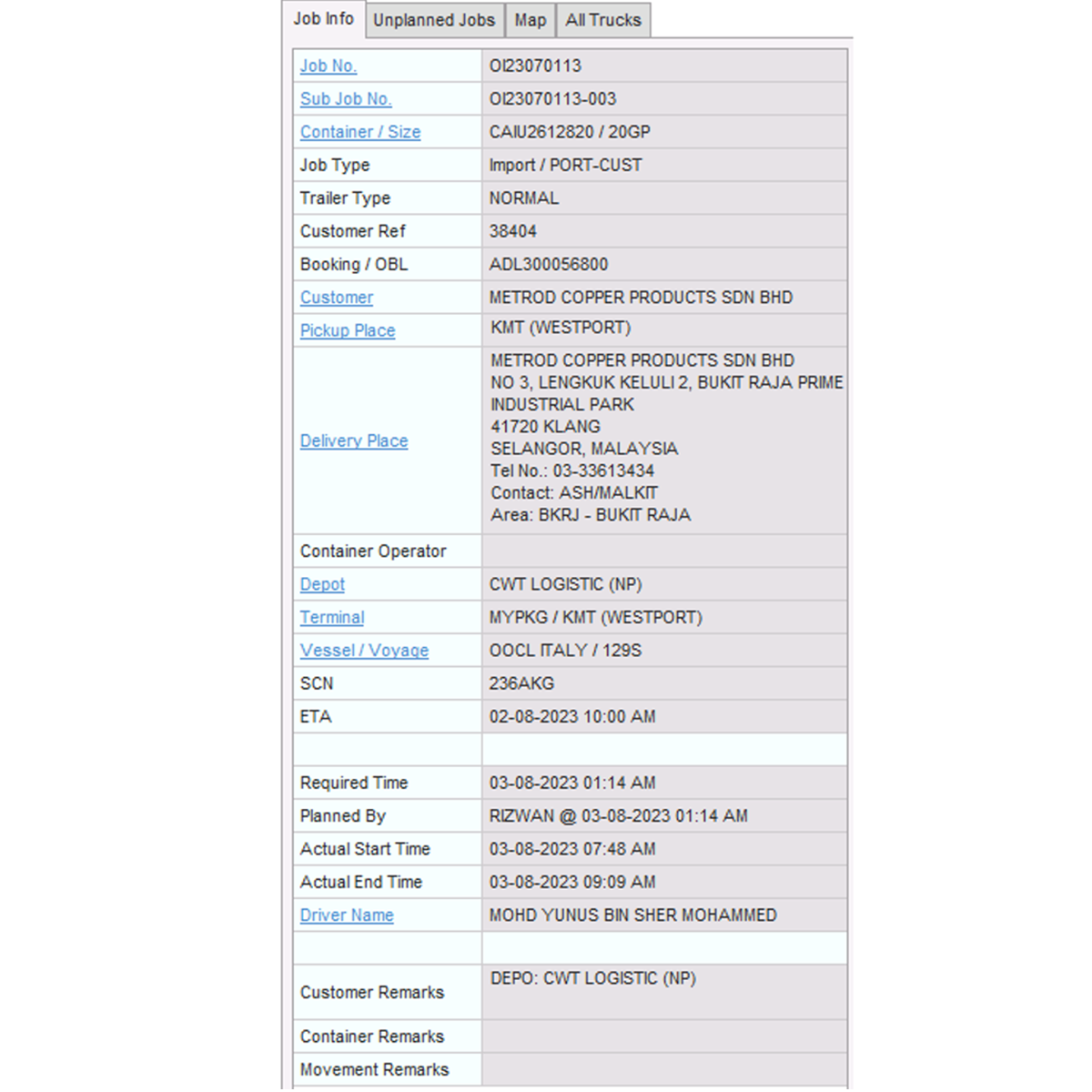
Task: Open the Sub Job No. link
Action: [346, 99]
